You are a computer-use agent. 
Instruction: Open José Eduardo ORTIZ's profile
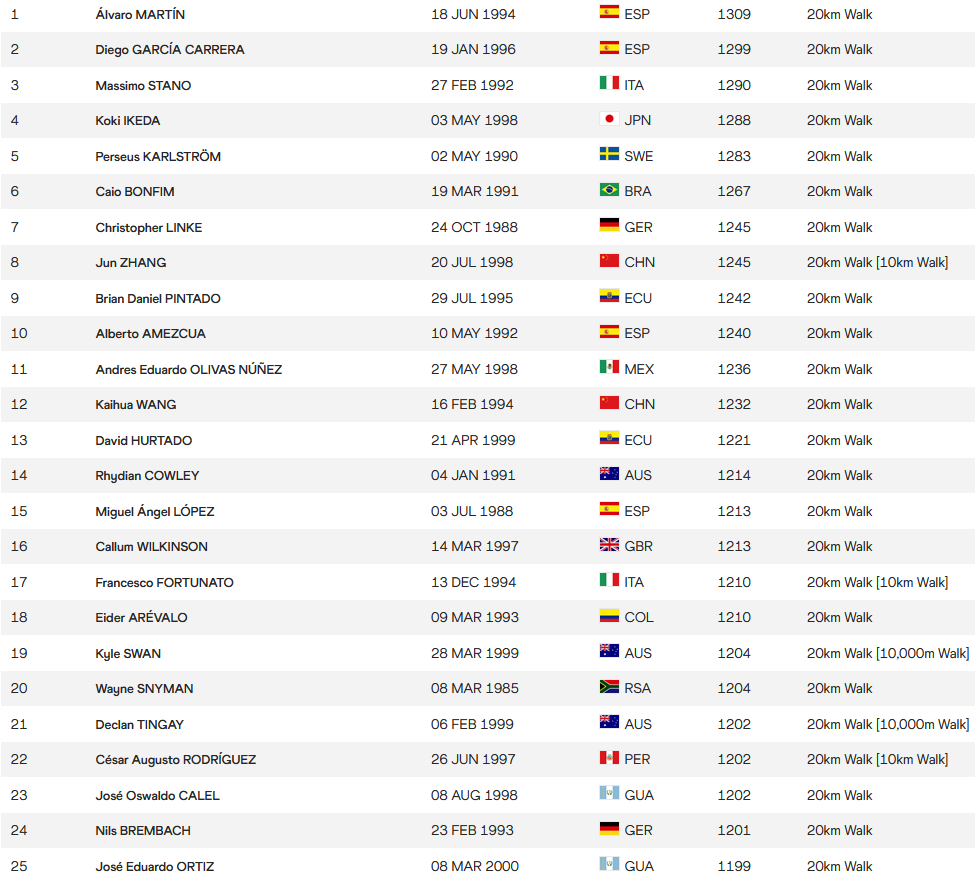(155, 867)
